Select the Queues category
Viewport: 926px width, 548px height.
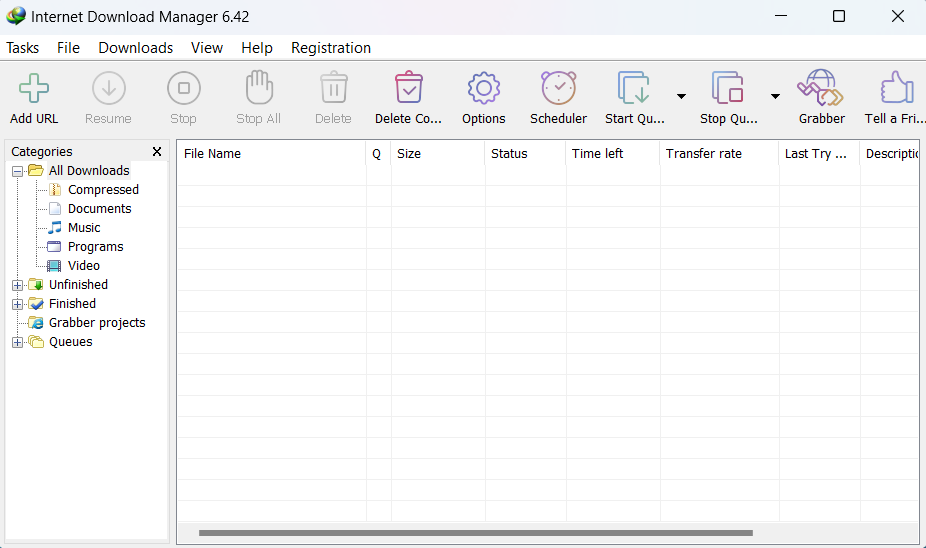71,341
